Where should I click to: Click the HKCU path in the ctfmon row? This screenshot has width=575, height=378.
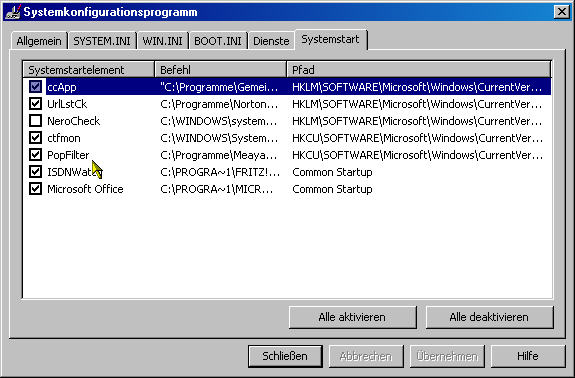[x=417, y=138]
